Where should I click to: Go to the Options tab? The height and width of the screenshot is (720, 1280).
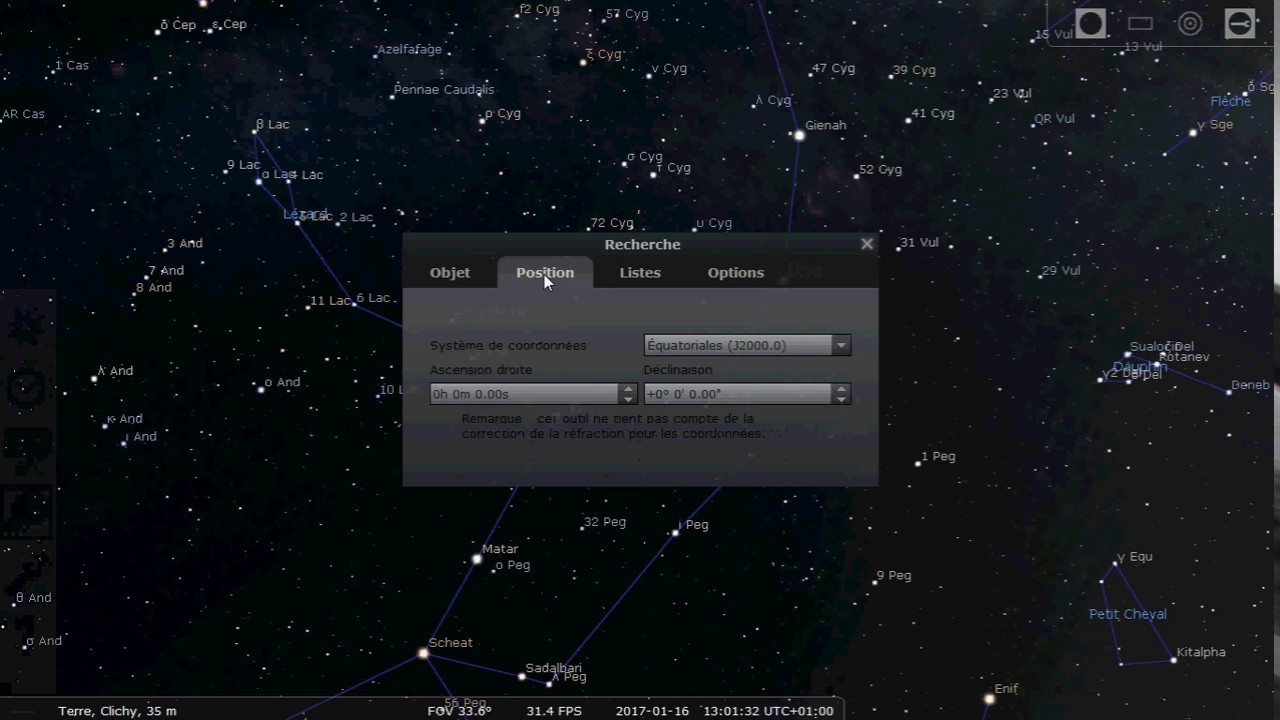tap(735, 272)
